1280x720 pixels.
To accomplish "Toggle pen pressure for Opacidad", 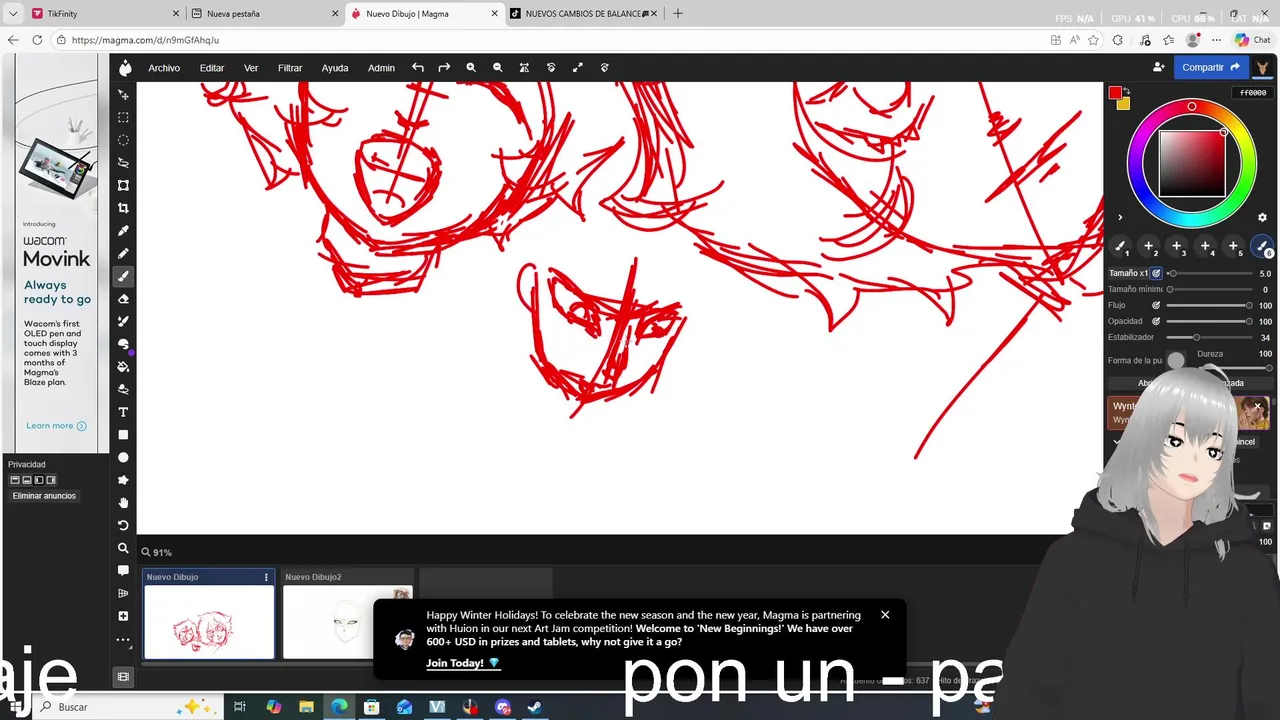I will (x=1156, y=321).
